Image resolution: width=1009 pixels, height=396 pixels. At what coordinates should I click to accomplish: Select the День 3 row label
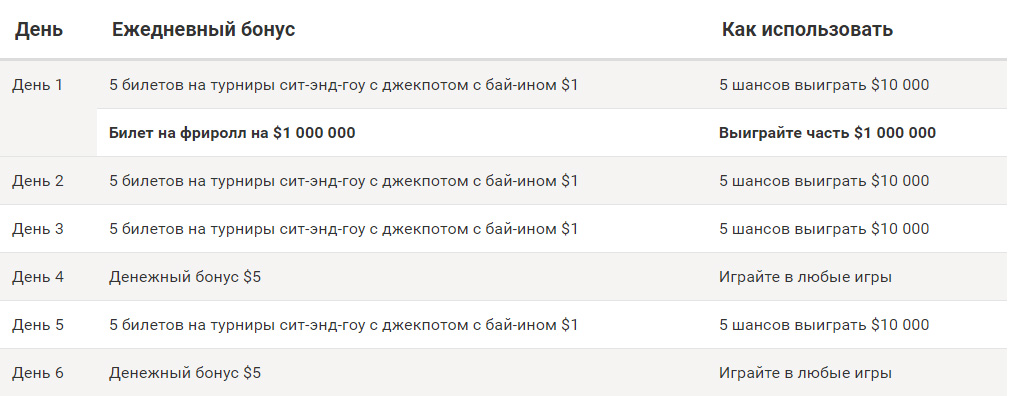click(x=38, y=229)
